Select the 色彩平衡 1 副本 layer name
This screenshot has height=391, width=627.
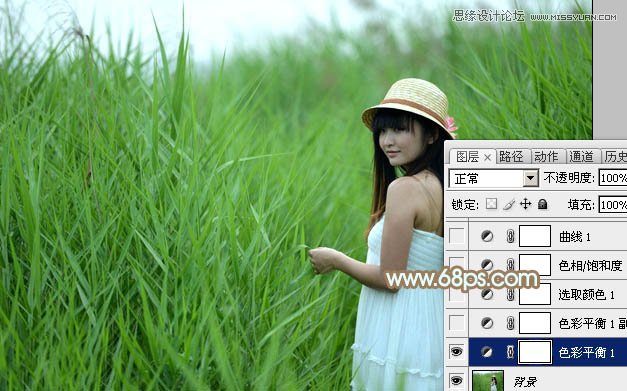tap(593, 323)
